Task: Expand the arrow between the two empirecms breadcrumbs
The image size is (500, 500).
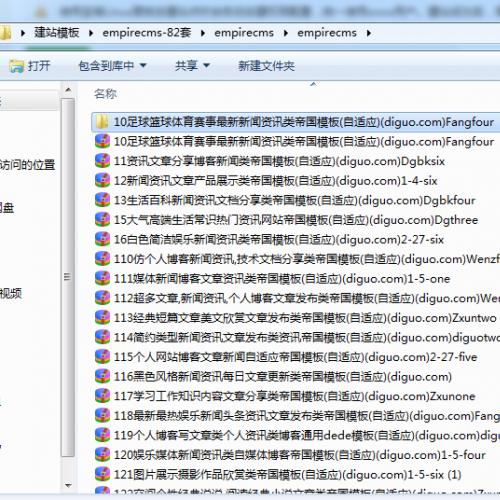Action: coord(286,33)
